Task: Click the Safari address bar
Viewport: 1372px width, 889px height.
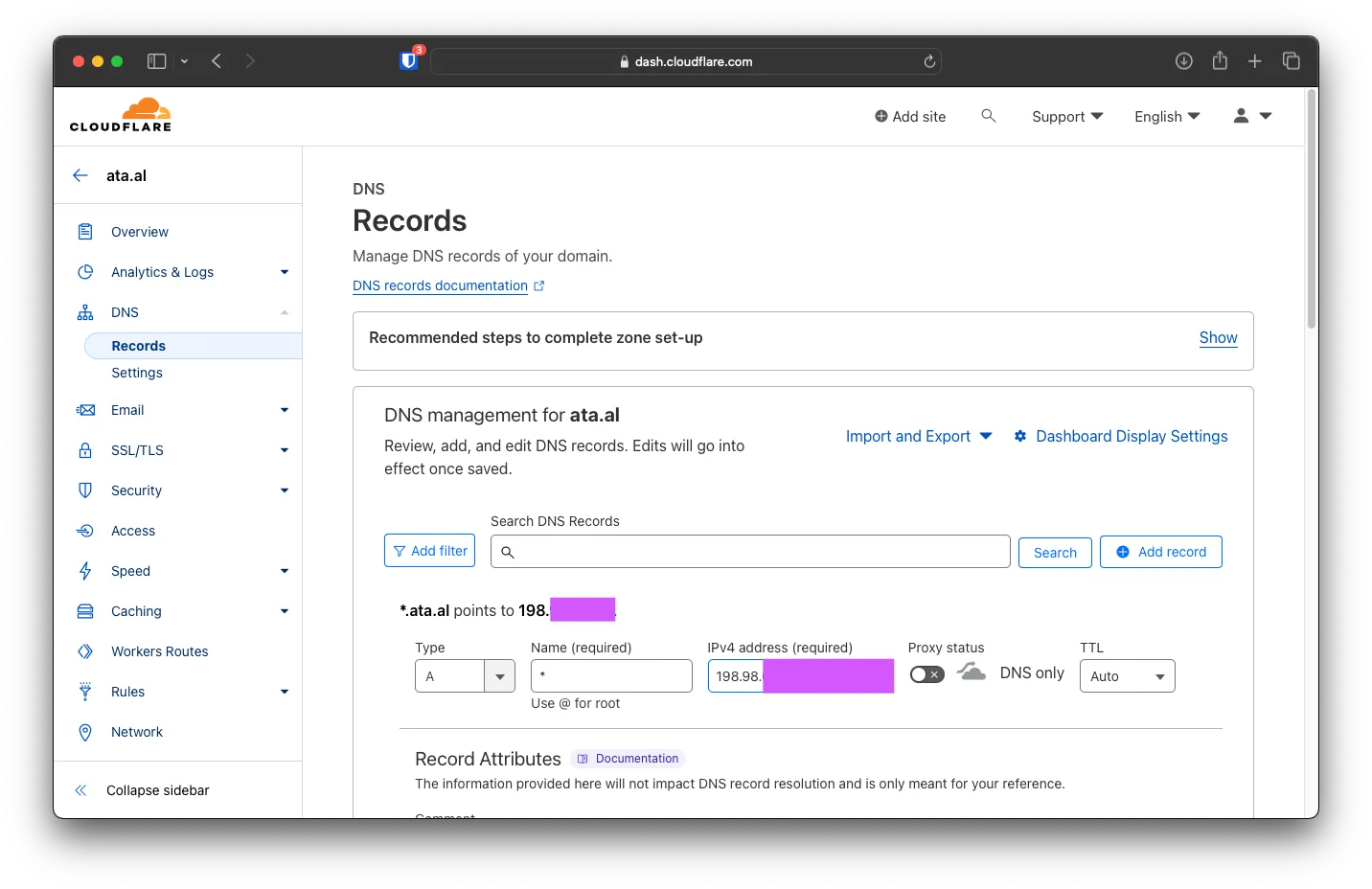Action: click(686, 61)
